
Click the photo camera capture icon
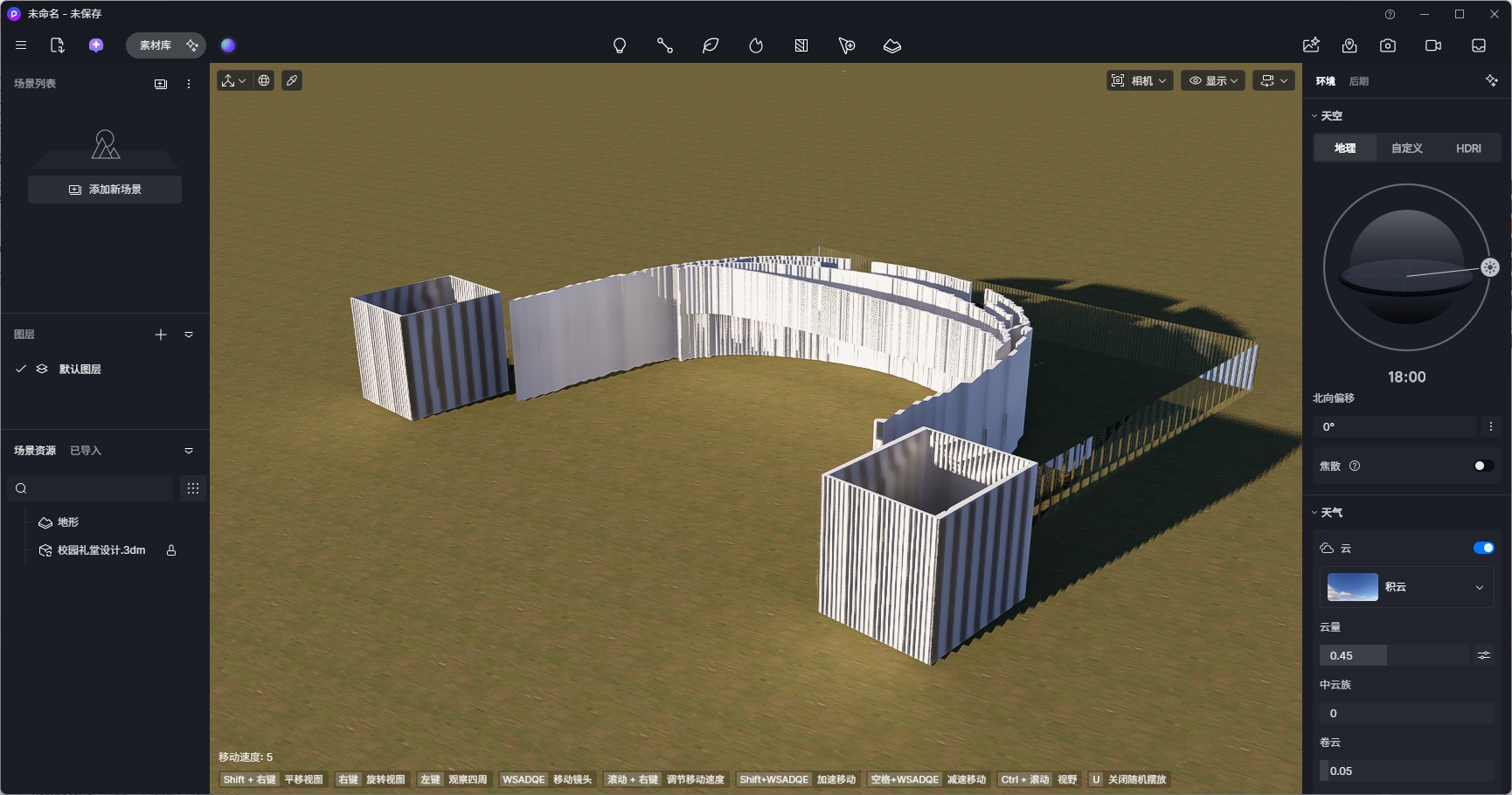[x=1388, y=45]
